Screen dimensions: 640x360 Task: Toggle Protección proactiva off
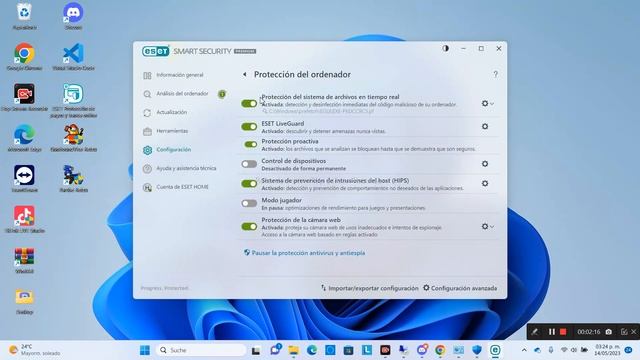click(251, 144)
